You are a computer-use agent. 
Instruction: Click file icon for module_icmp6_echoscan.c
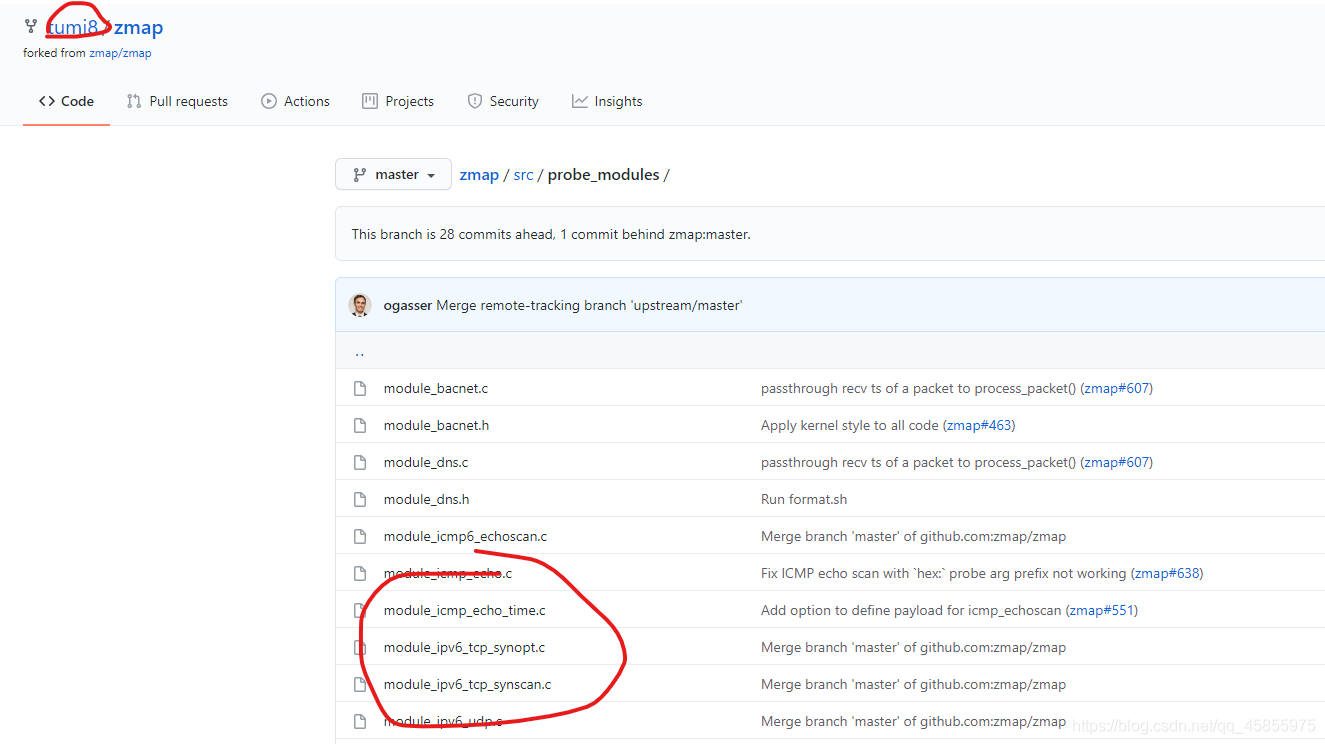click(360, 536)
